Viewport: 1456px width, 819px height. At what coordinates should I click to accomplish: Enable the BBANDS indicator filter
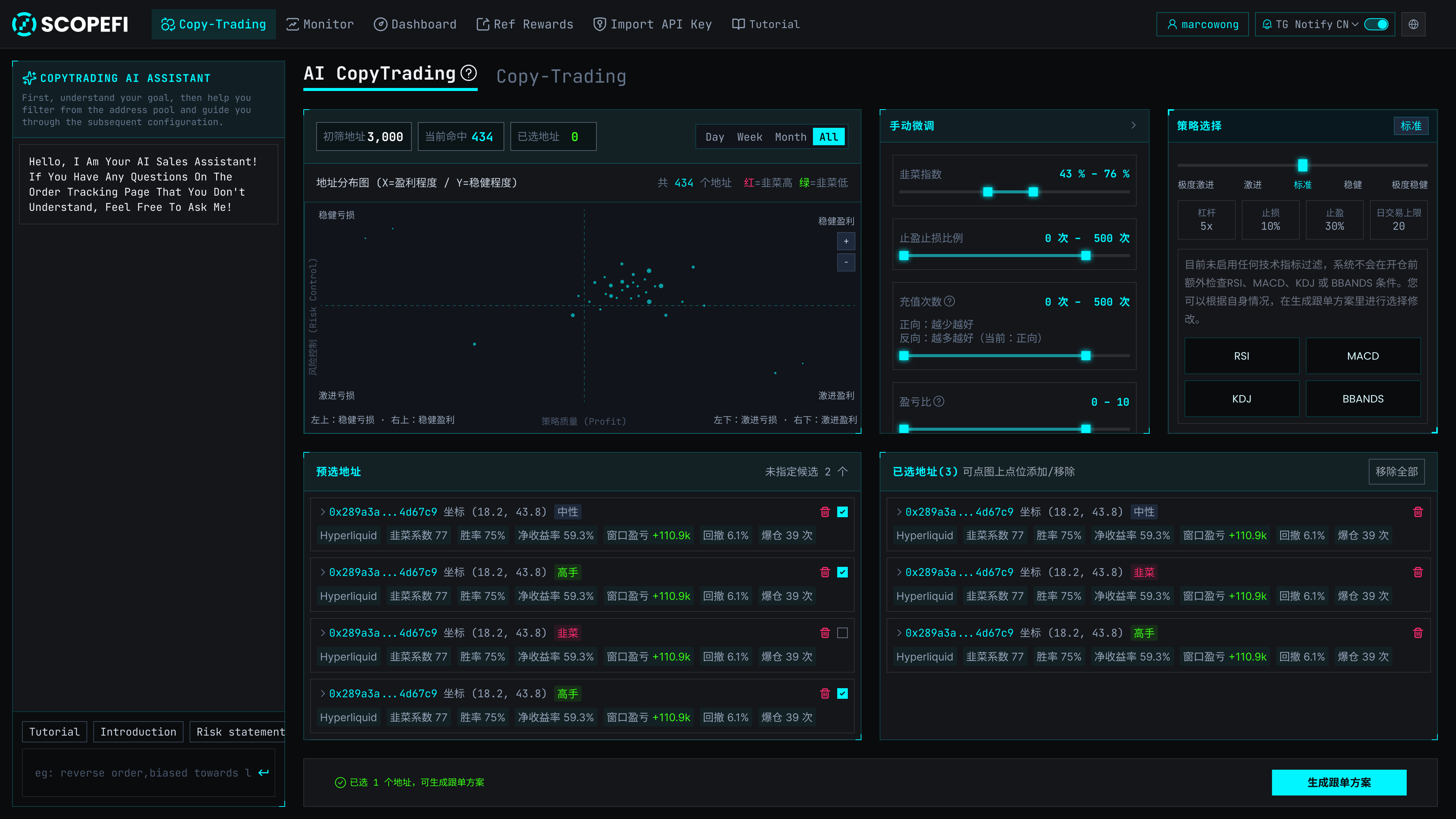1363,399
